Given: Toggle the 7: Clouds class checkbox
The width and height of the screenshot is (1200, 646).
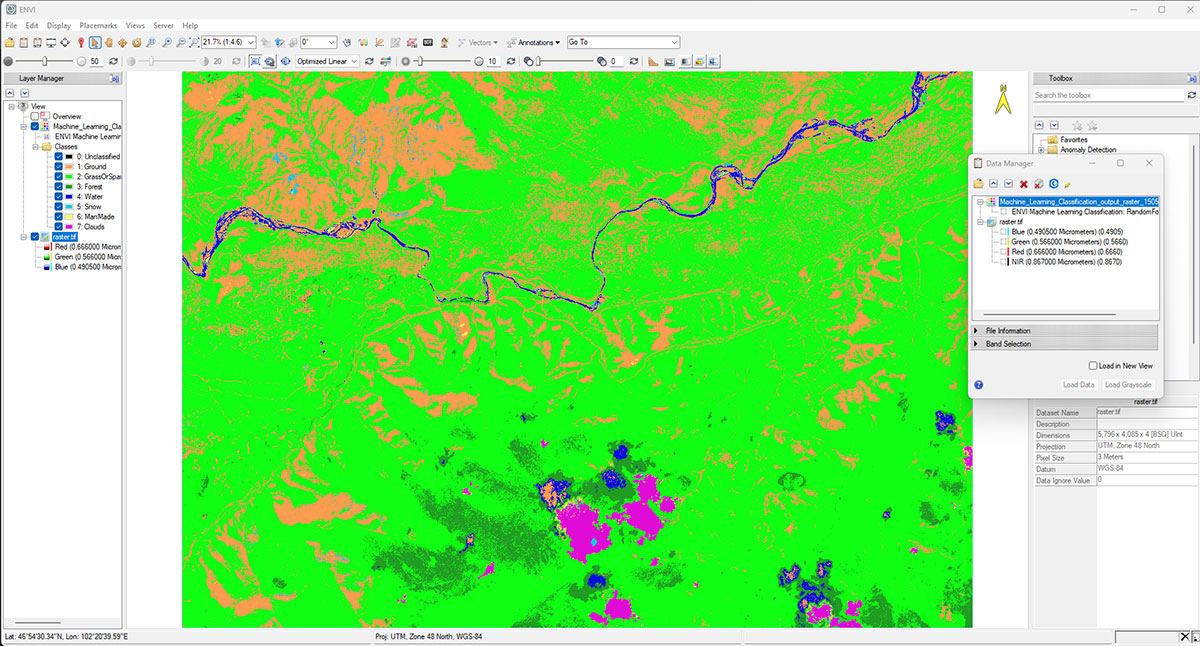Looking at the screenshot, I should click(x=59, y=227).
